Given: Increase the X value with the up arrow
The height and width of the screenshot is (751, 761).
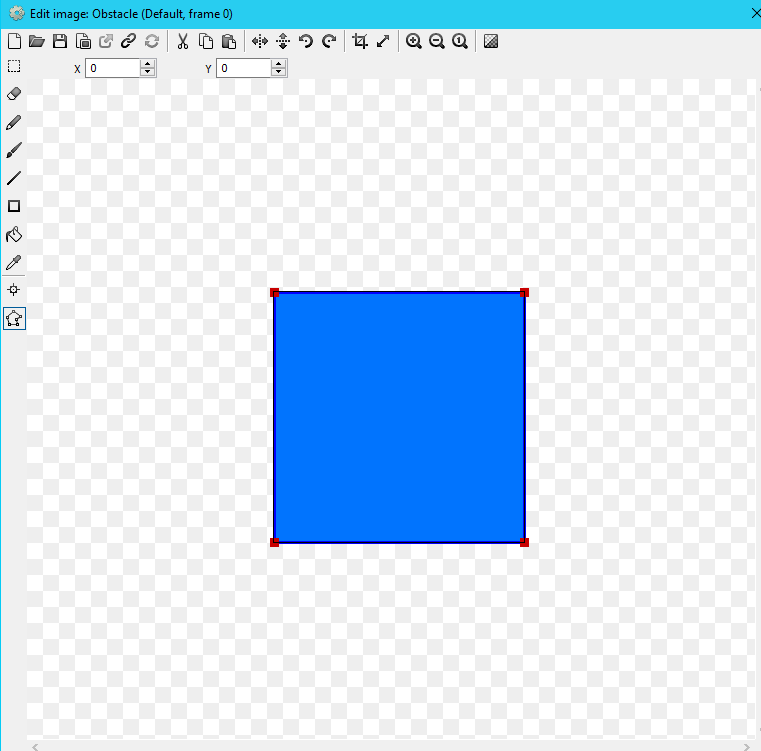Looking at the screenshot, I should (x=148, y=64).
